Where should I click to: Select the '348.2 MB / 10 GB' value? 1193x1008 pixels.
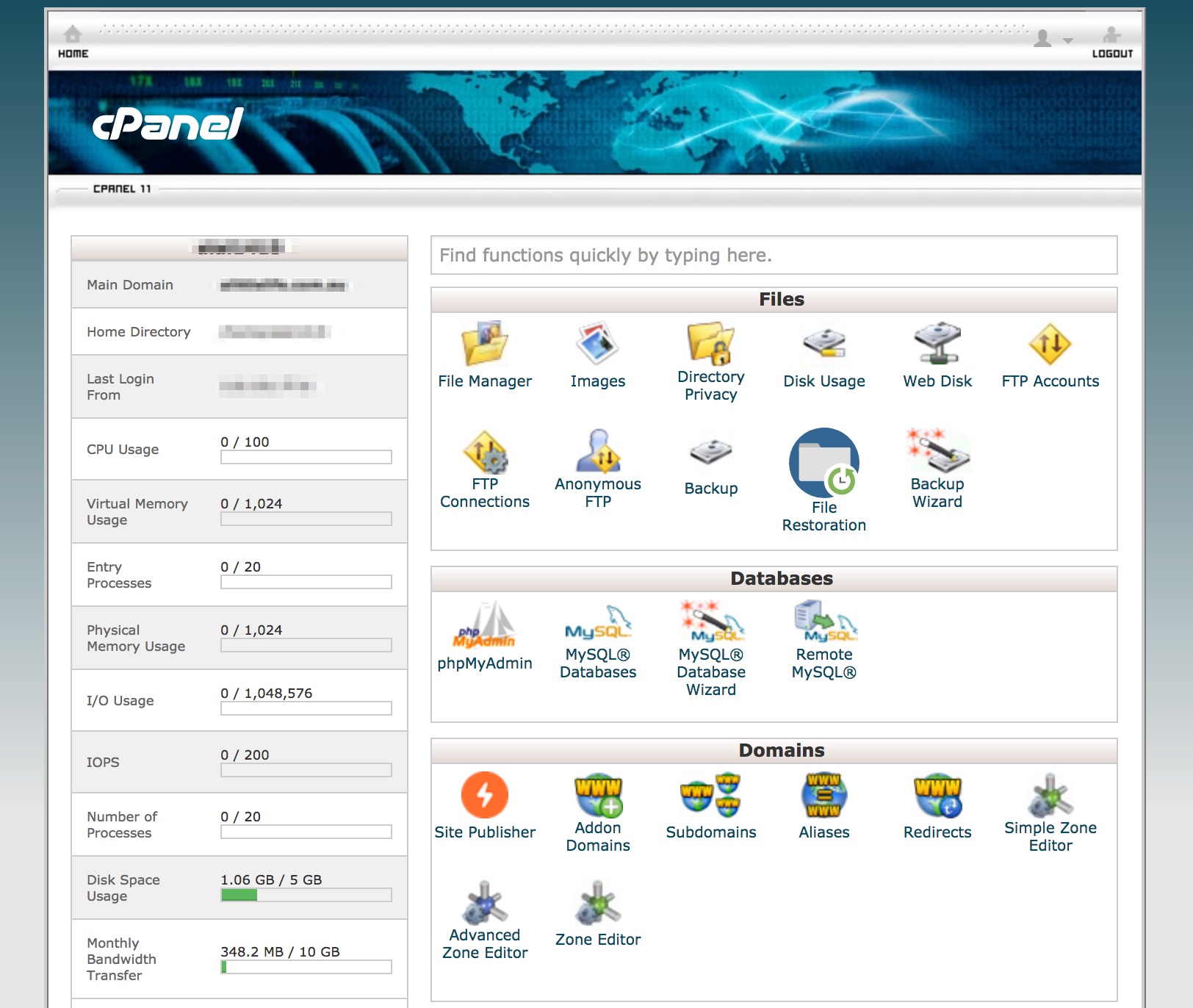point(280,951)
